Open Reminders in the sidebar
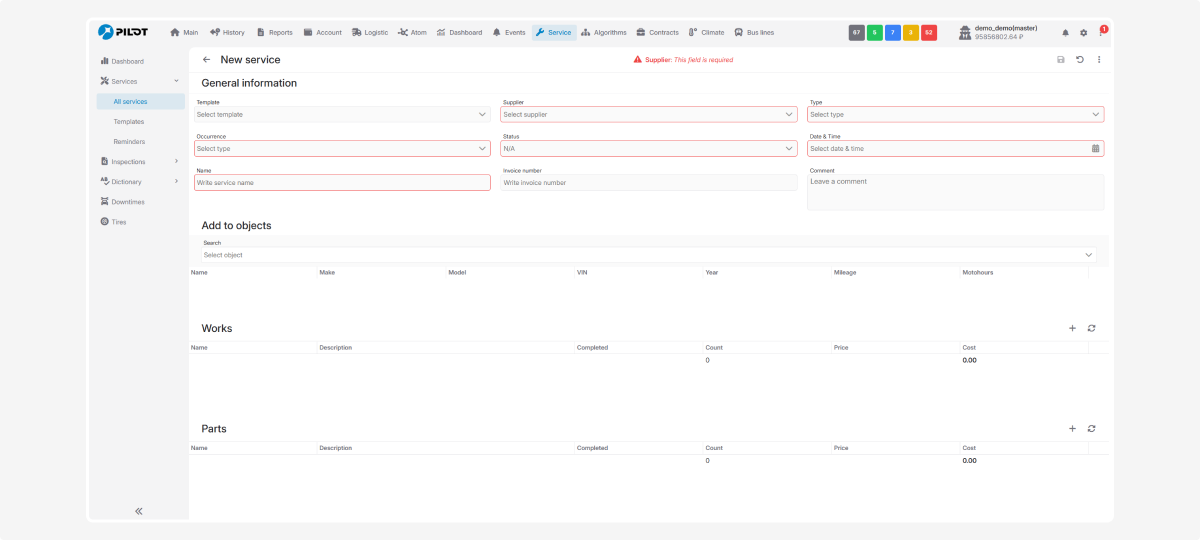 (x=129, y=141)
